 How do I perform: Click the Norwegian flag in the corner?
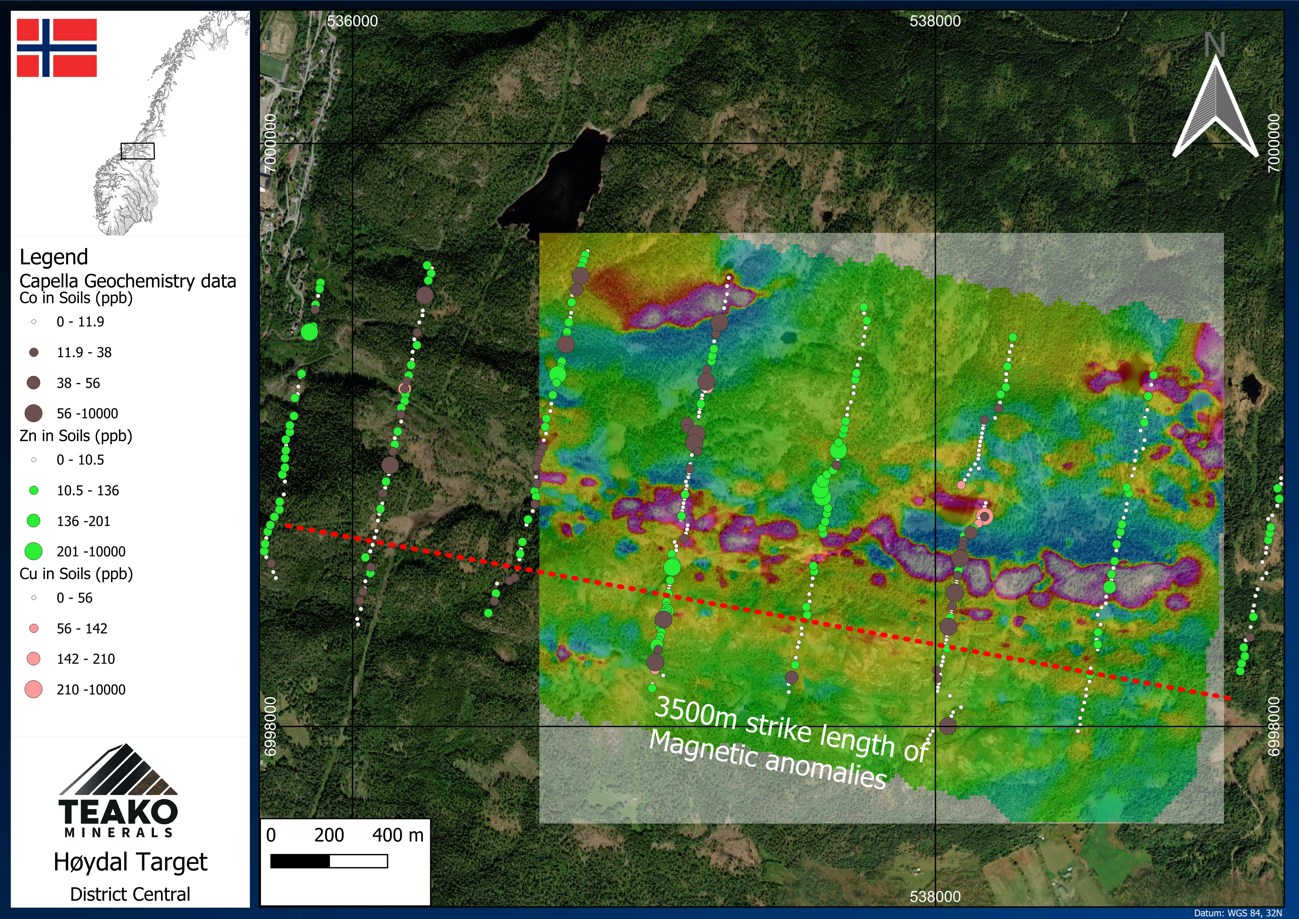pos(57,48)
